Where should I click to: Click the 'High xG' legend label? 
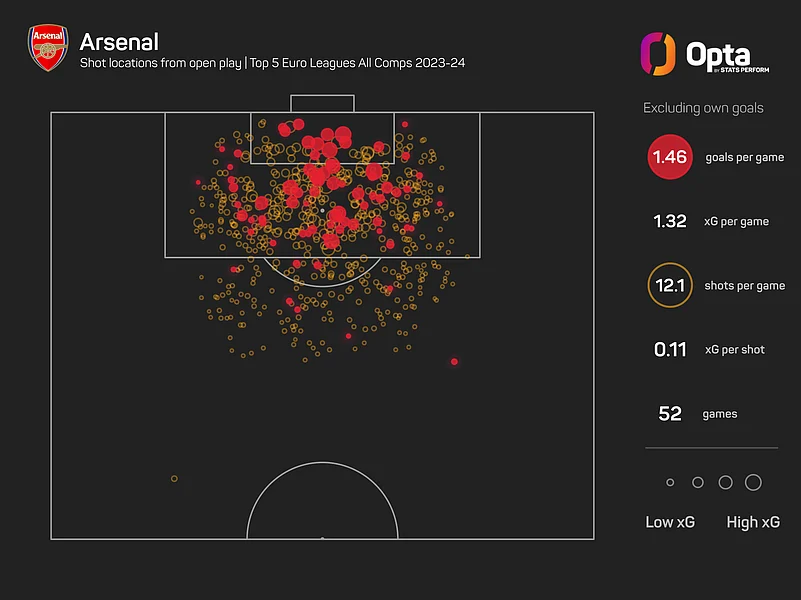(x=753, y=522)
